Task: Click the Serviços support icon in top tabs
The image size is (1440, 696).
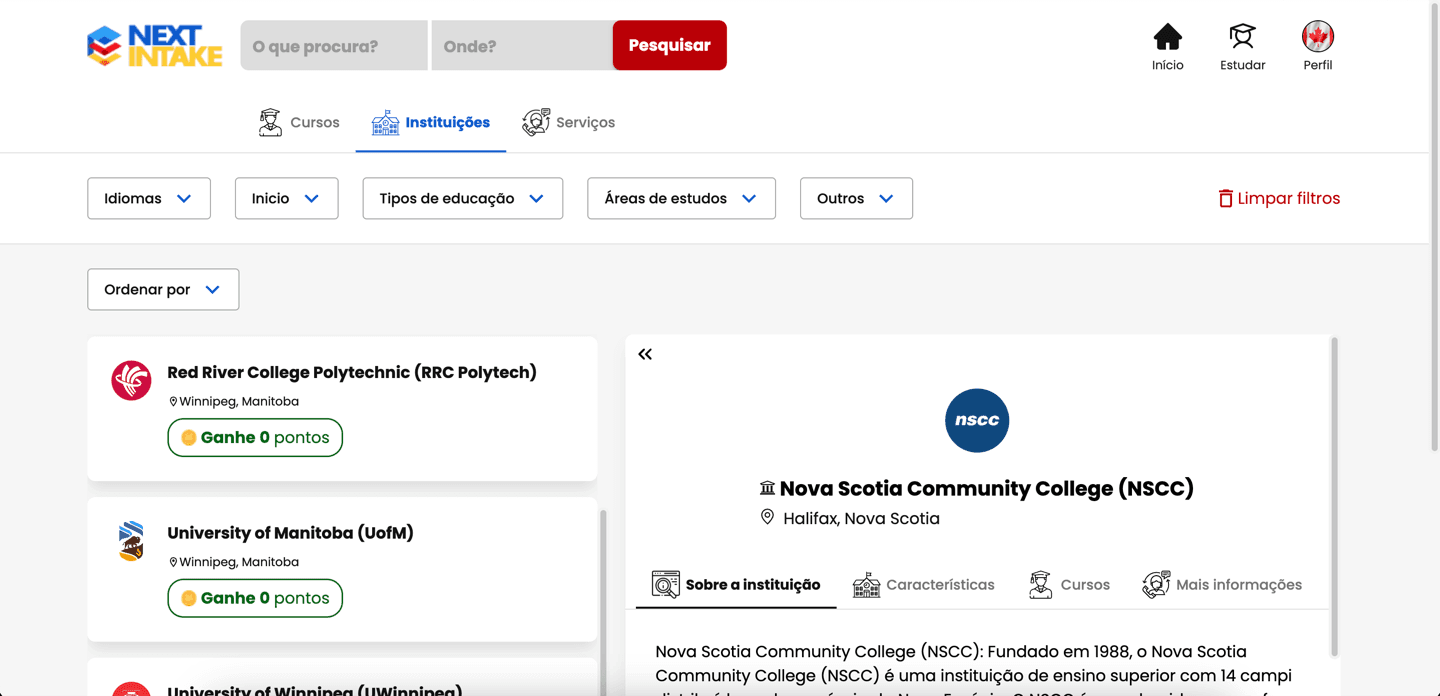Action: (x=536, y=122)
